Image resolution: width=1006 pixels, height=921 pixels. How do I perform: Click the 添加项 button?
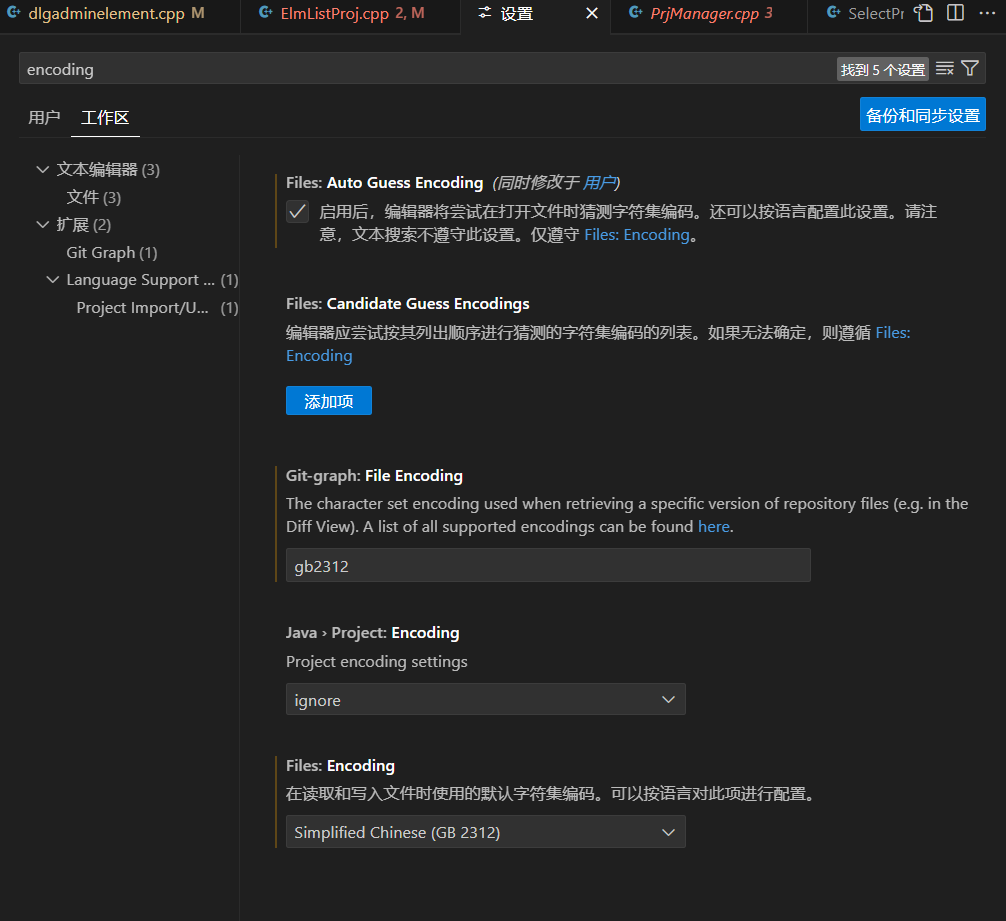pyautogui.click(x=328, y=400)
